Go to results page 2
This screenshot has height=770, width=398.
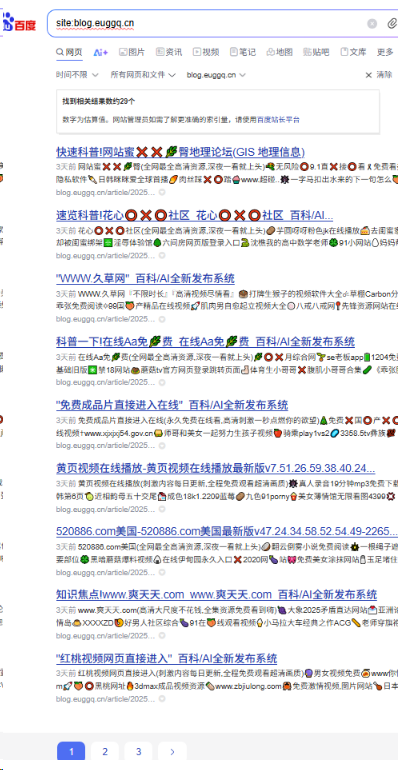point(105,751)
